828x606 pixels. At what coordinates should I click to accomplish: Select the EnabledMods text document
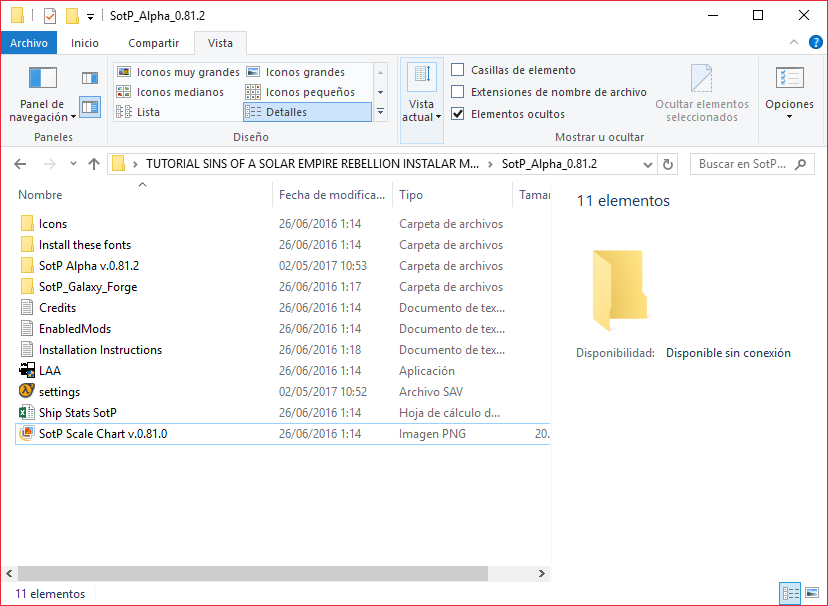[x=283, y=329]
